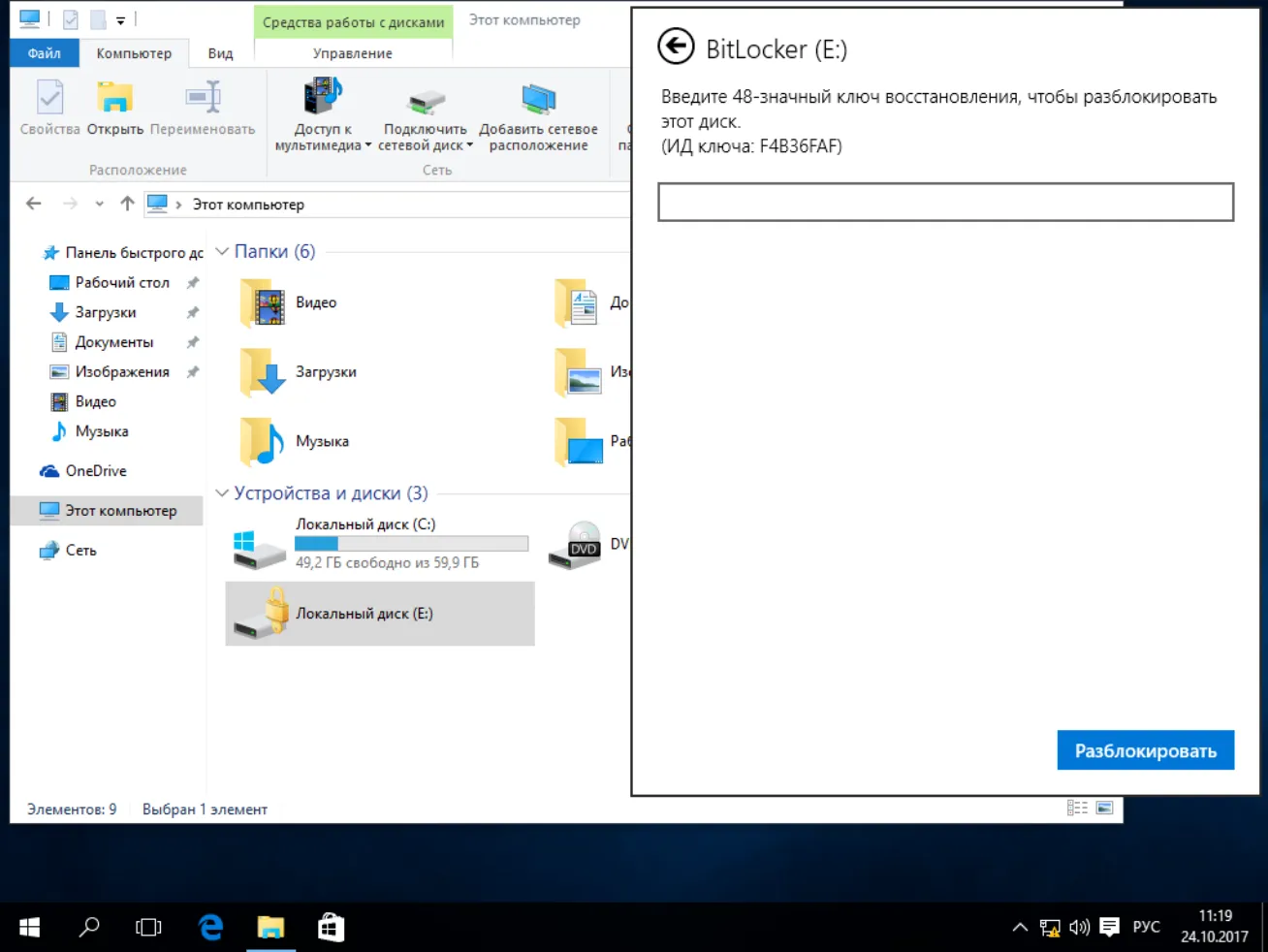Viewport: 1268px width, 952px height.
Task: Open the Quick Access Toolbar customize dropdown
Action: [120, 20]
